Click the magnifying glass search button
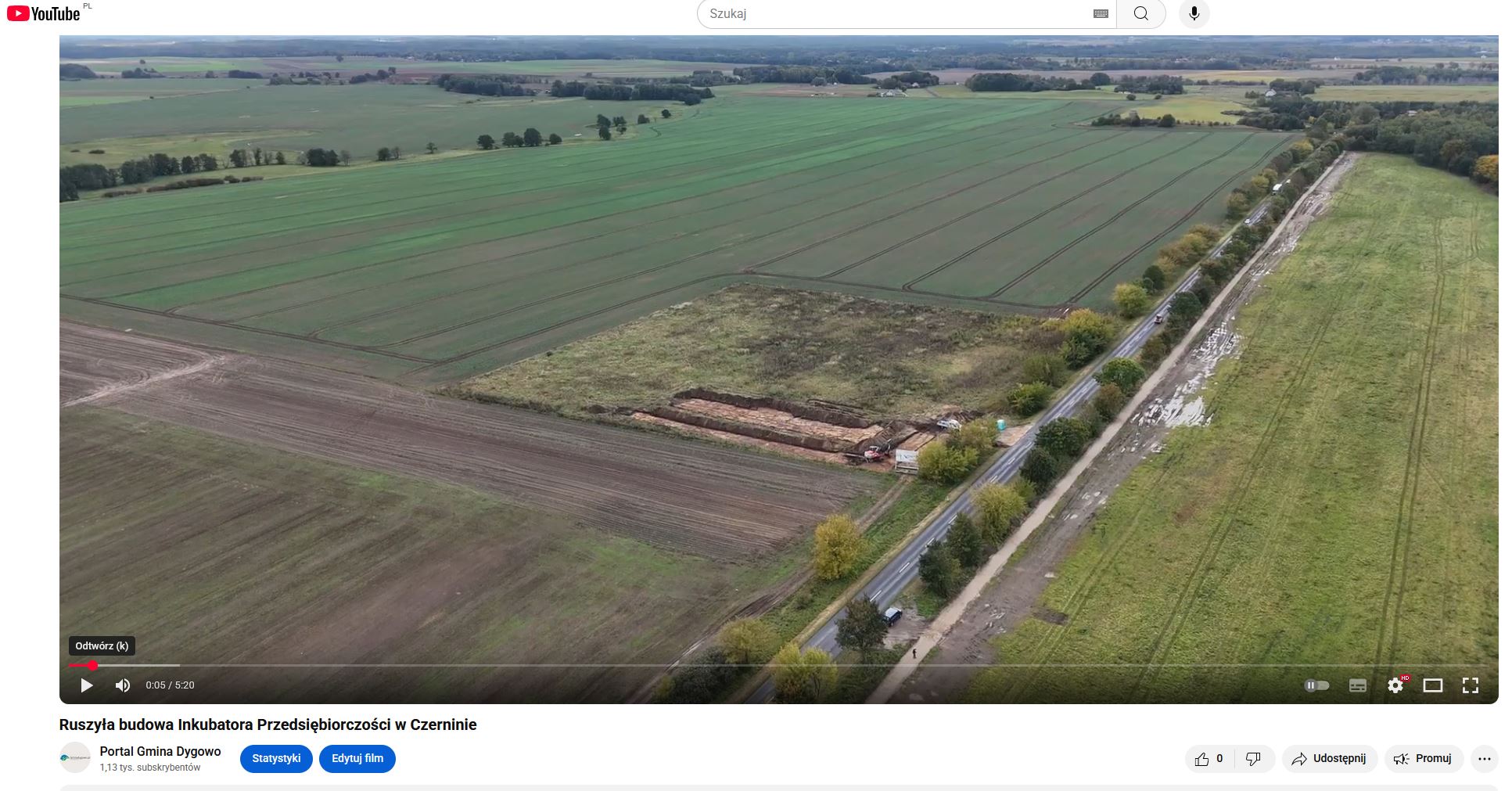Image resolution: width=1512 pixels, height=791 pixels. 1140,14
